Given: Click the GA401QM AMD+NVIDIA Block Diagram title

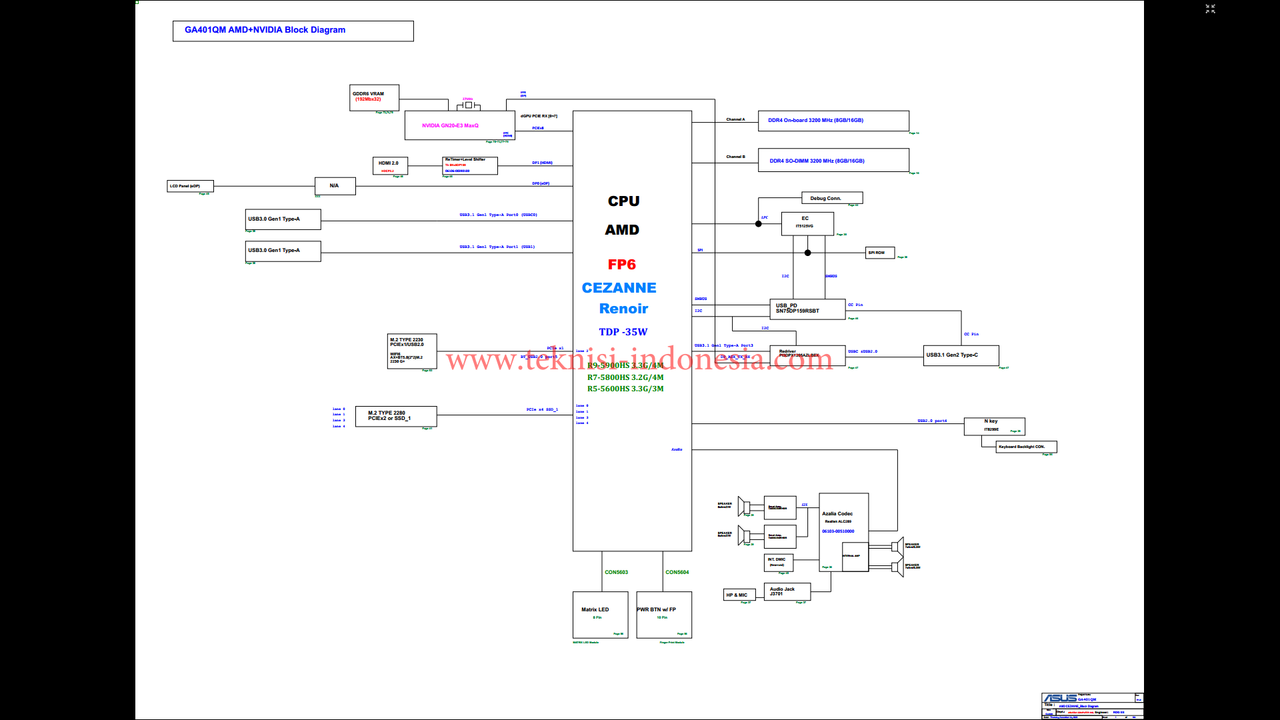Looking at the screenshot, I should pos(265,30).
